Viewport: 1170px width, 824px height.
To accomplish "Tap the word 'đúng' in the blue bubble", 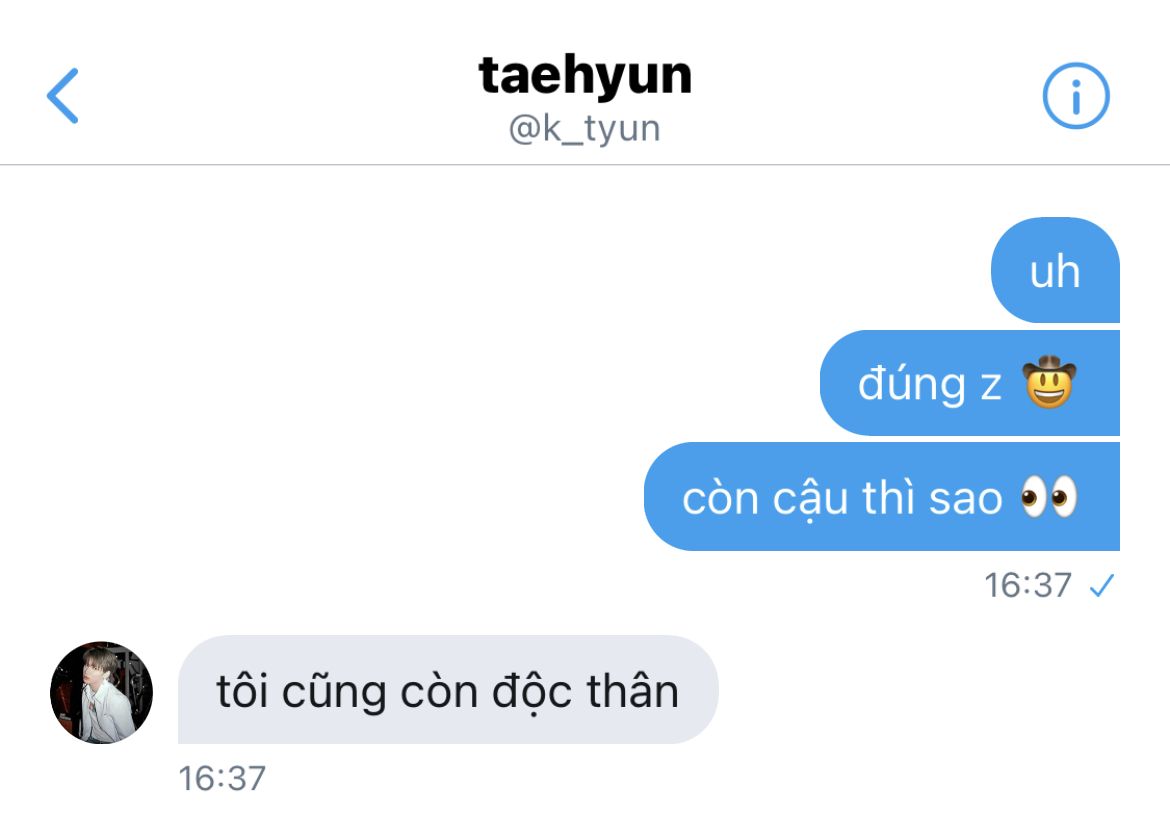I will (912, 385).
